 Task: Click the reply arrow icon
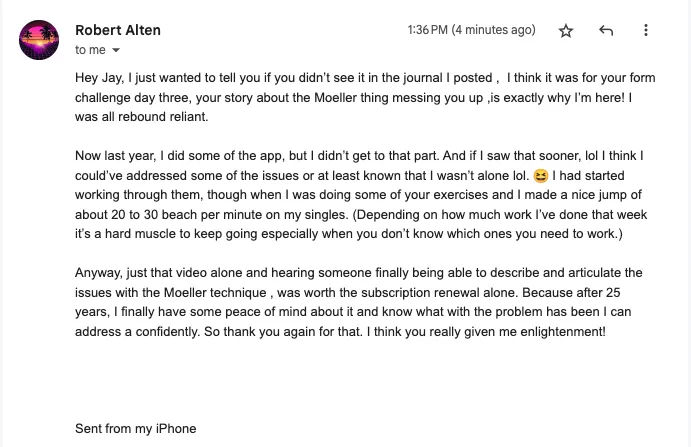(x=606, y=30)
